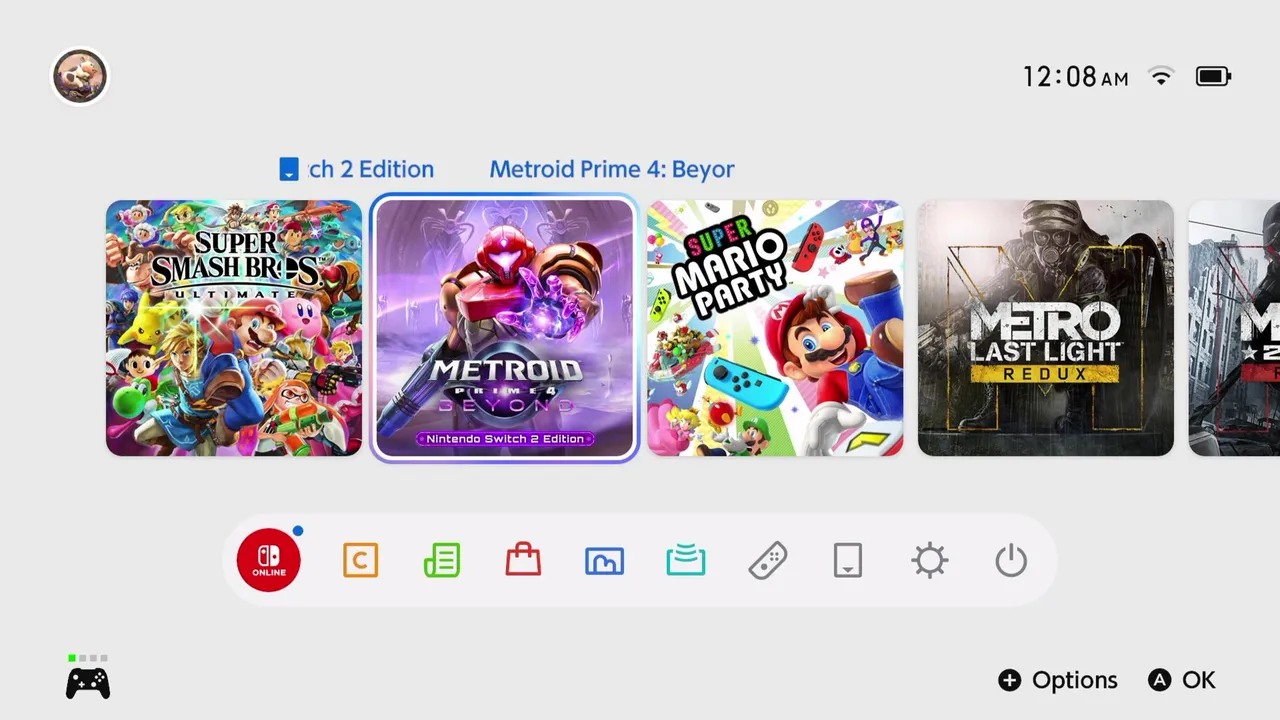
Task: Click the OK A button
Action: [1182, 680]
